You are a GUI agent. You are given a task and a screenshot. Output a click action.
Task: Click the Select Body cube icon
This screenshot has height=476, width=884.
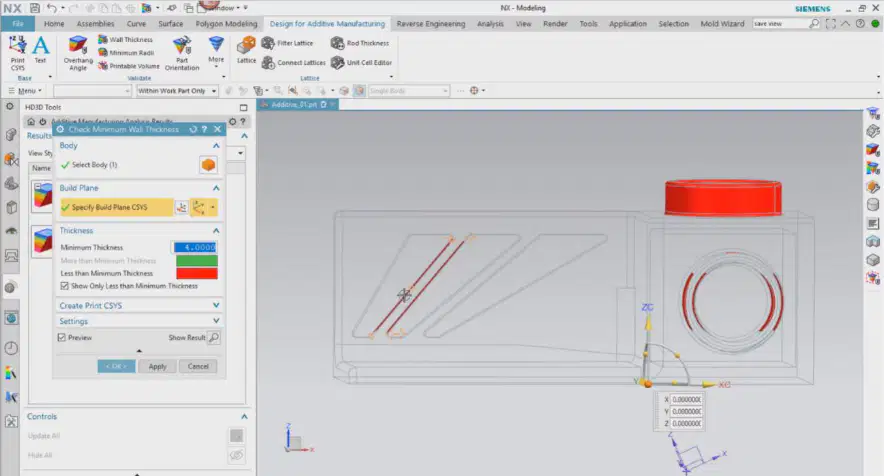[x=208, y=165]
